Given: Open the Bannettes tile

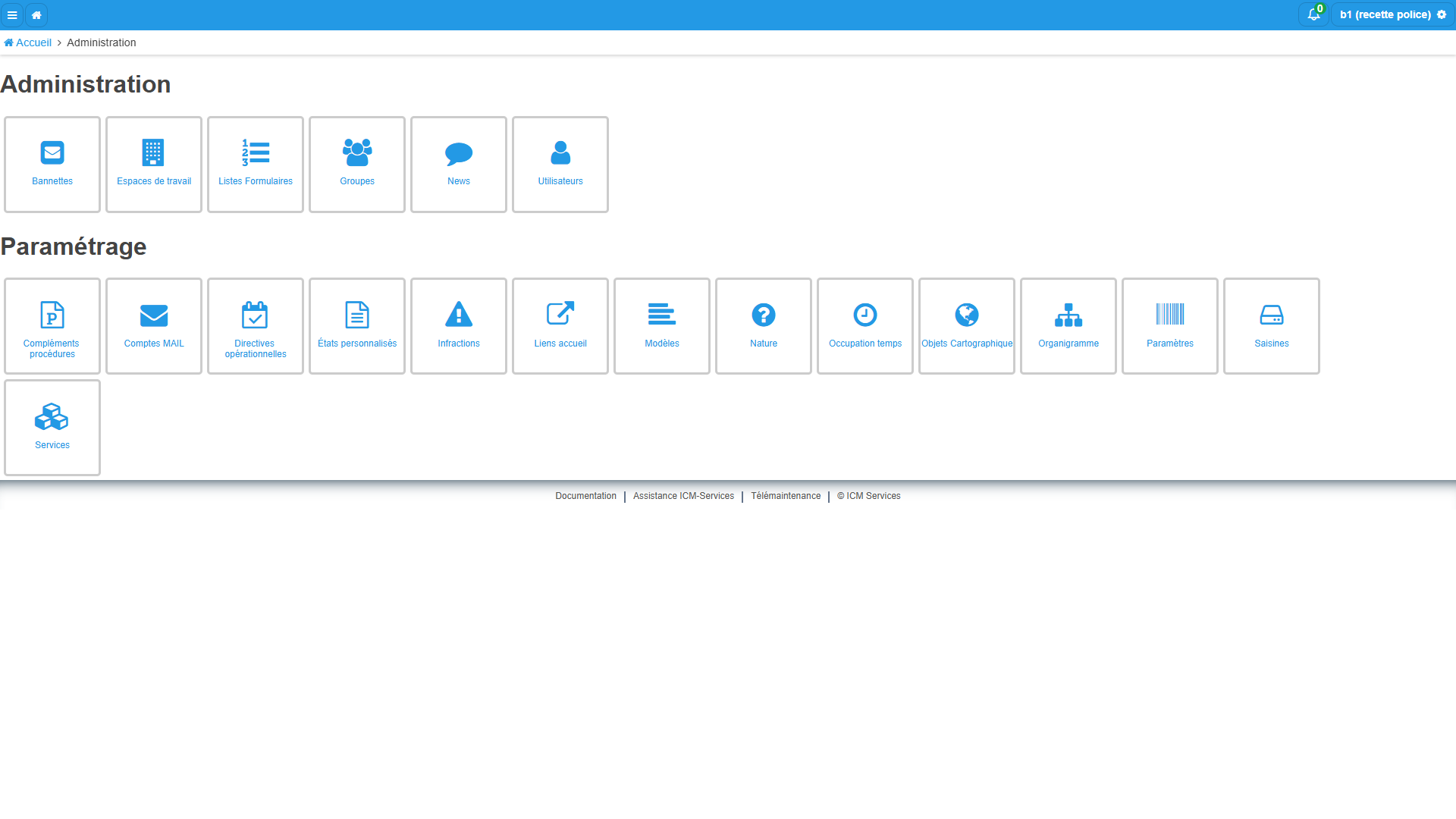Looking at the screenshot, I should [52, 165].
